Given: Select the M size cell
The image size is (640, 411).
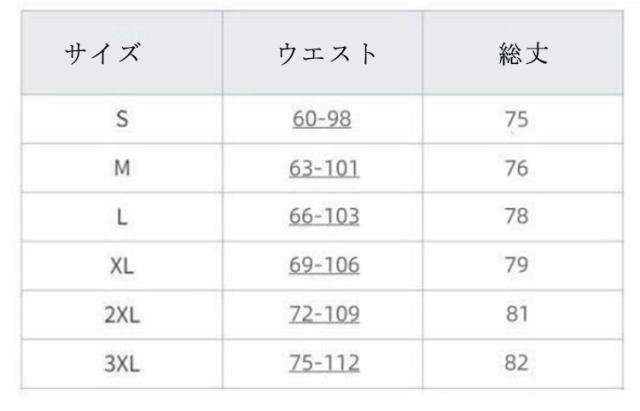Looking at the screenshot, I should coord(122,168).
